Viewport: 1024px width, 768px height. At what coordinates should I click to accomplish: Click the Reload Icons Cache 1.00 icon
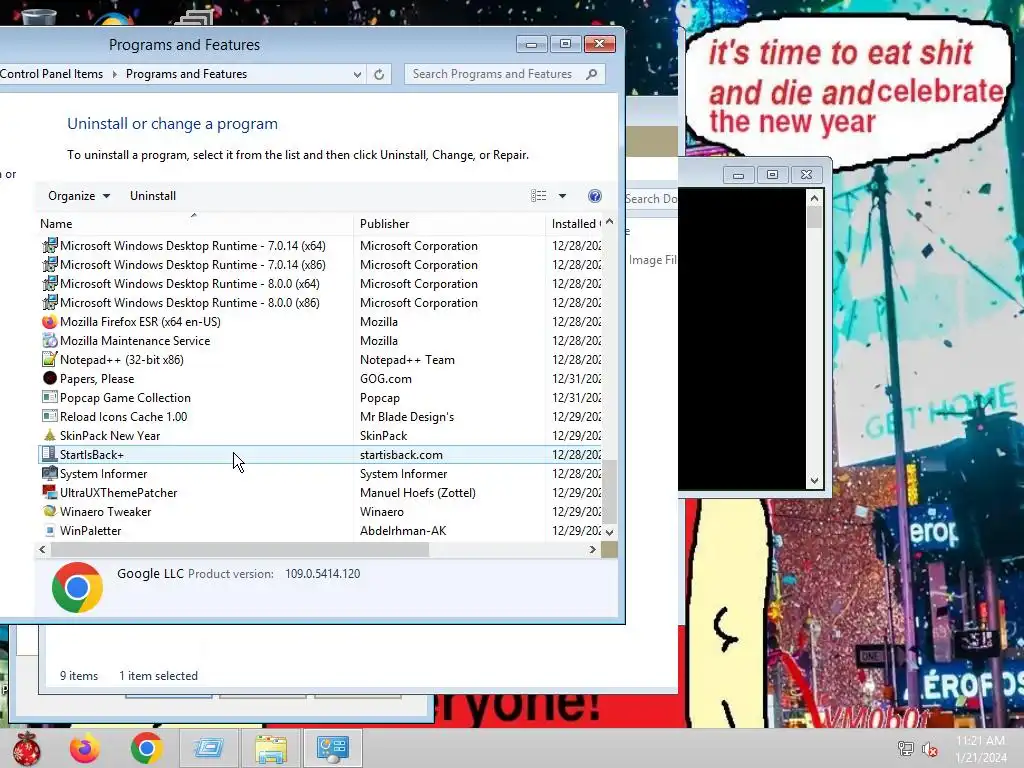coord(50,416)
